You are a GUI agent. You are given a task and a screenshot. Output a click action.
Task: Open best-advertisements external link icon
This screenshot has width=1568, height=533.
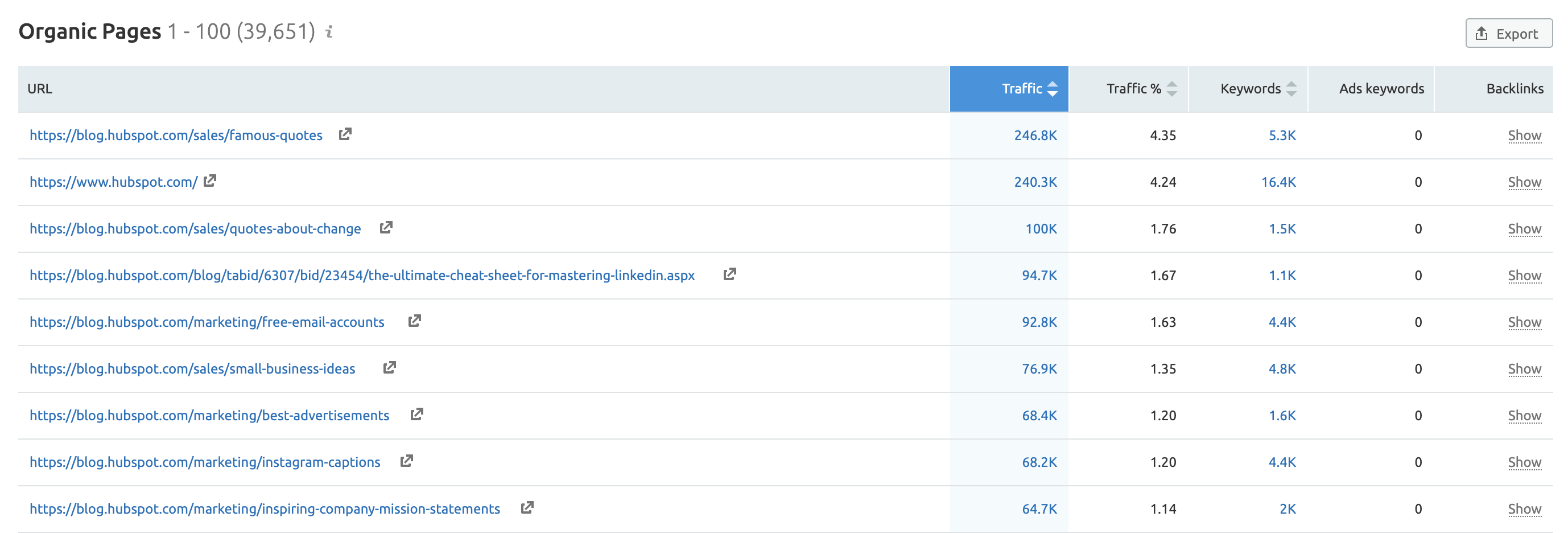tap(417, 414)
